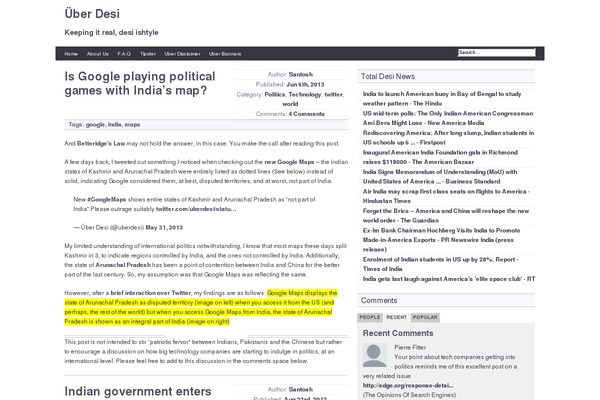600x400 pixels.
Task: Open commenter Pierre Fitter's name
Action: pos(410,348)
